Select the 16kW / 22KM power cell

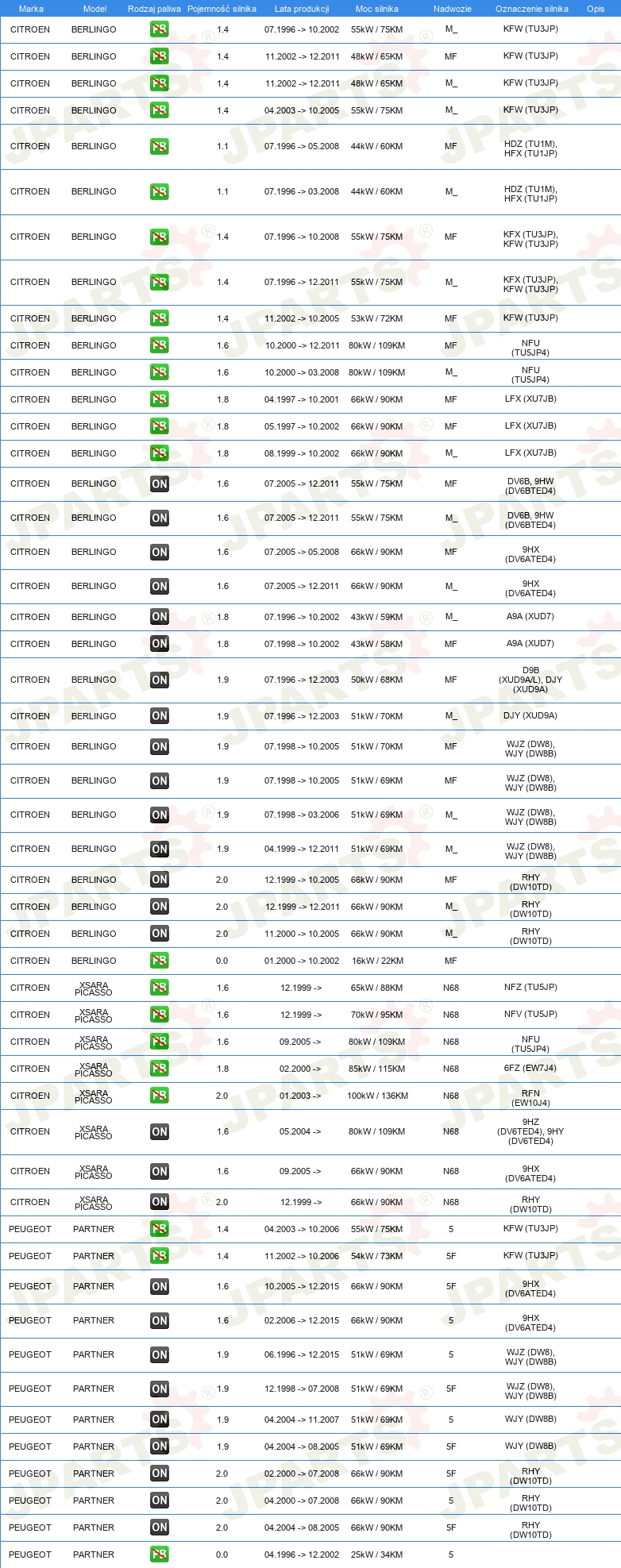pos(377,961)
